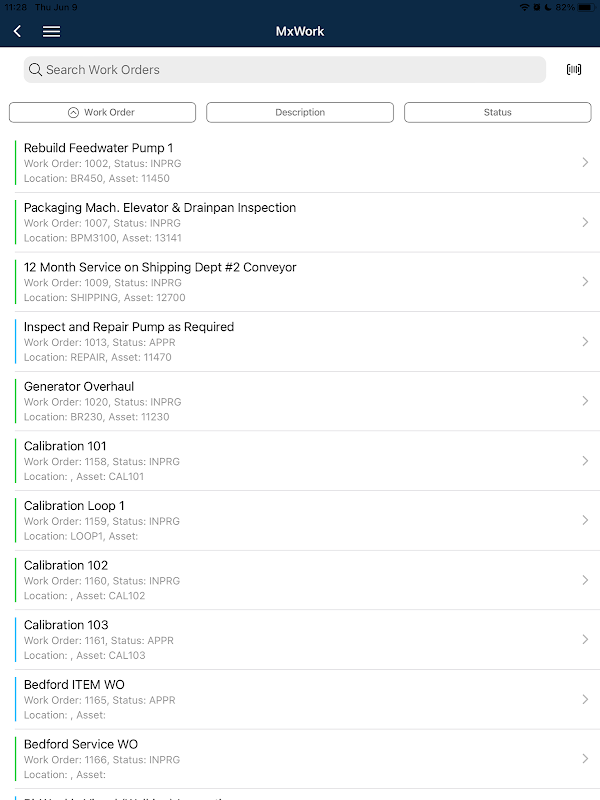Tap the back arrow icon
The height and width of the screenshot is (800, 600).
tap(17, 31)
